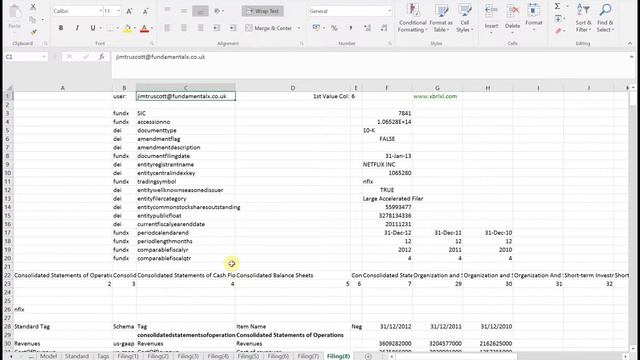Click the Format cells button
640x360 pixels.
pyautogui.click(x=533, y=18)
